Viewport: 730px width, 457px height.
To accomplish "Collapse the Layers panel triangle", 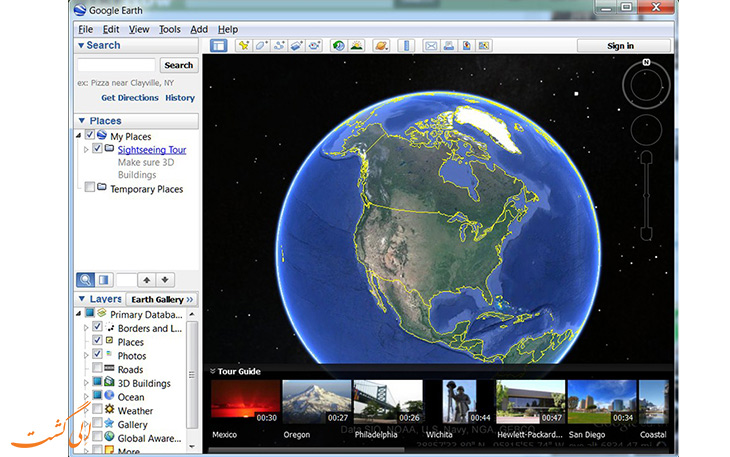I will pyautogui.click(x=81, y=299).
